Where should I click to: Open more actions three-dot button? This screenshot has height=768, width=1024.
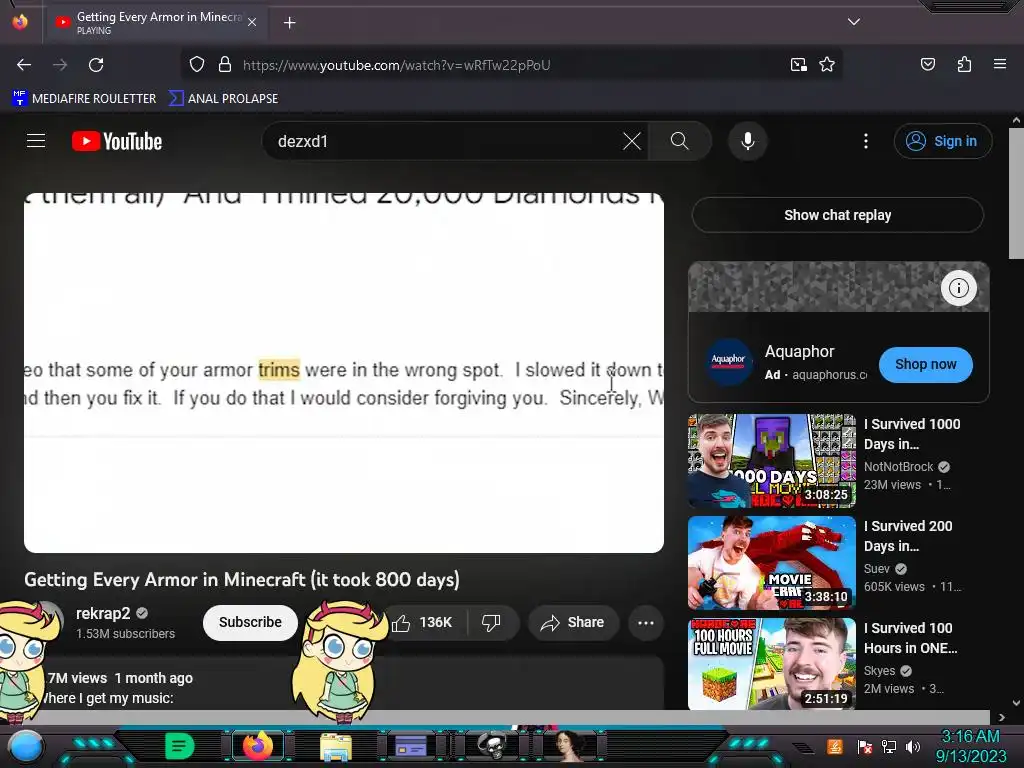(x=646, y=622)
